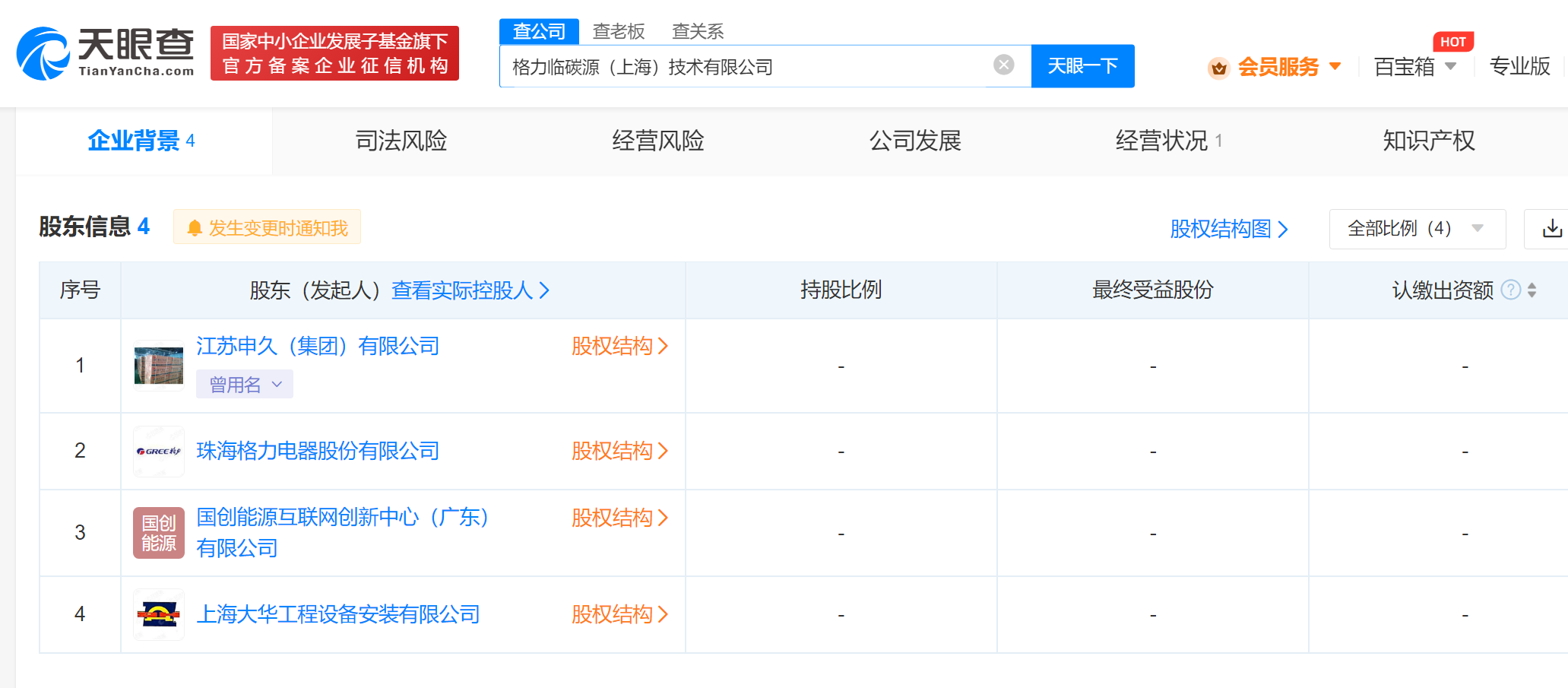Open the 经营风险 tab
The image size is (1568, 688).
tap(658, 141)
